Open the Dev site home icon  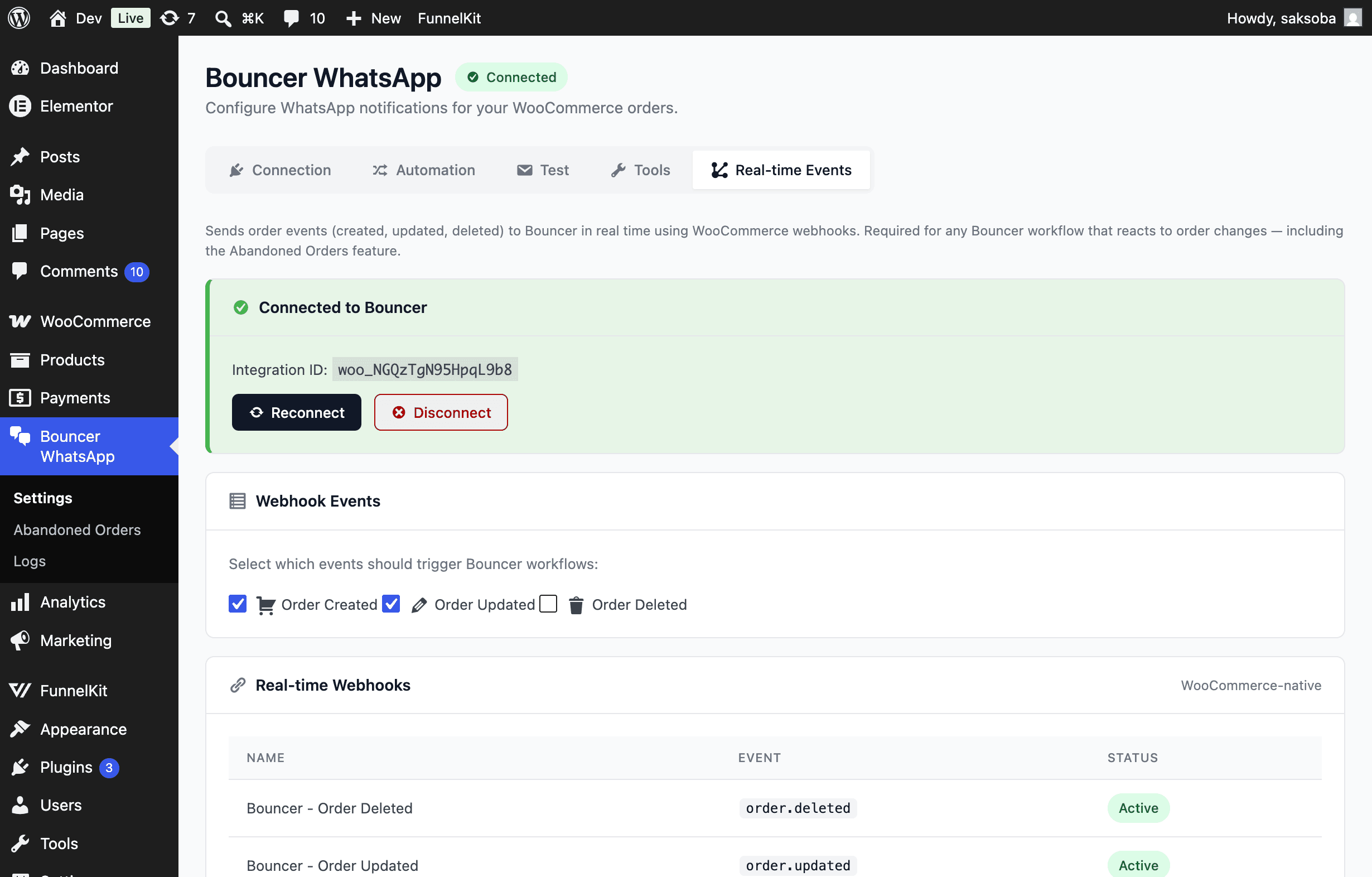(57, 18)
